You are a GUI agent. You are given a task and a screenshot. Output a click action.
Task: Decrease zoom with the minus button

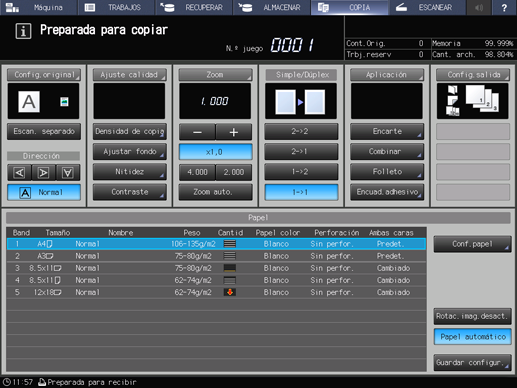coord(197,132)
